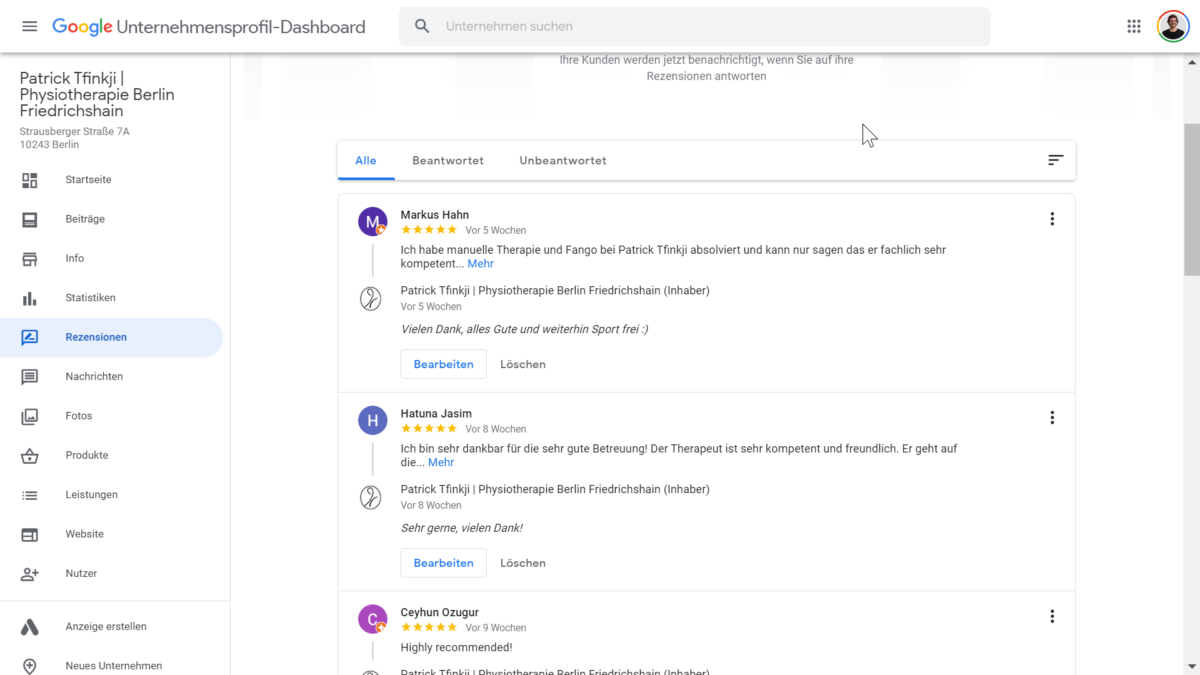Click Löschen under Markus Hahn's reply
The width and height of the screenshot is (1200, 675).
(523, 364)
